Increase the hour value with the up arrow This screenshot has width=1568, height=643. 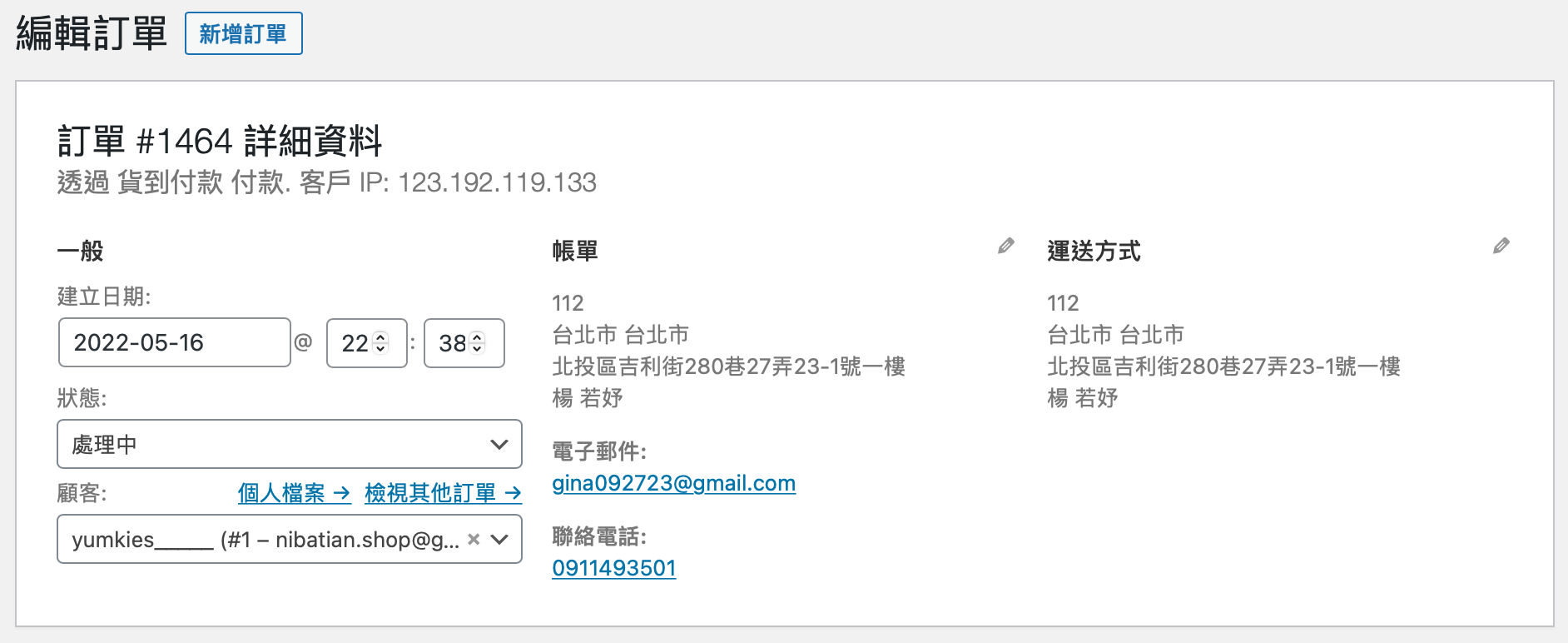click(381, 337)
